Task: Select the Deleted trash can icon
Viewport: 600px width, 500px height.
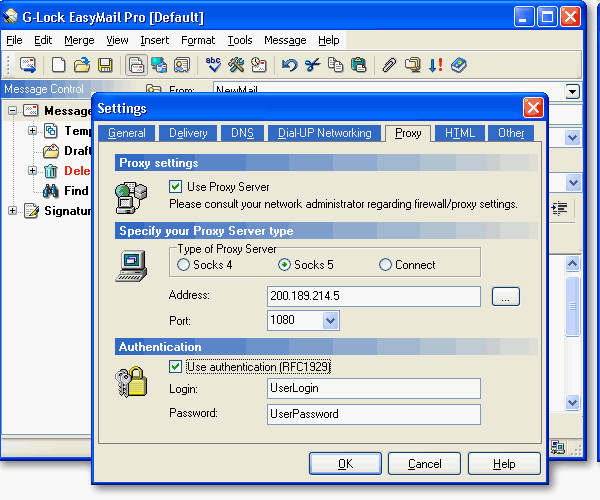Action: tap(51, 171)
